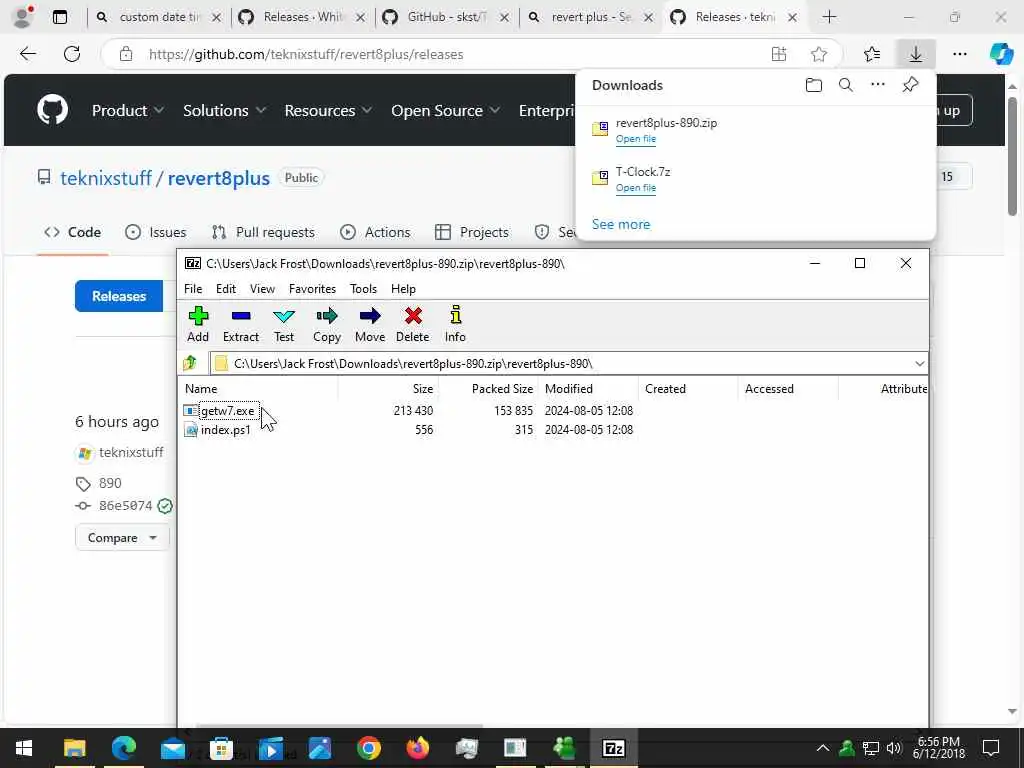Expand the Product menu on GitHub
1024x768 pixels.
[x=127, y=110]
